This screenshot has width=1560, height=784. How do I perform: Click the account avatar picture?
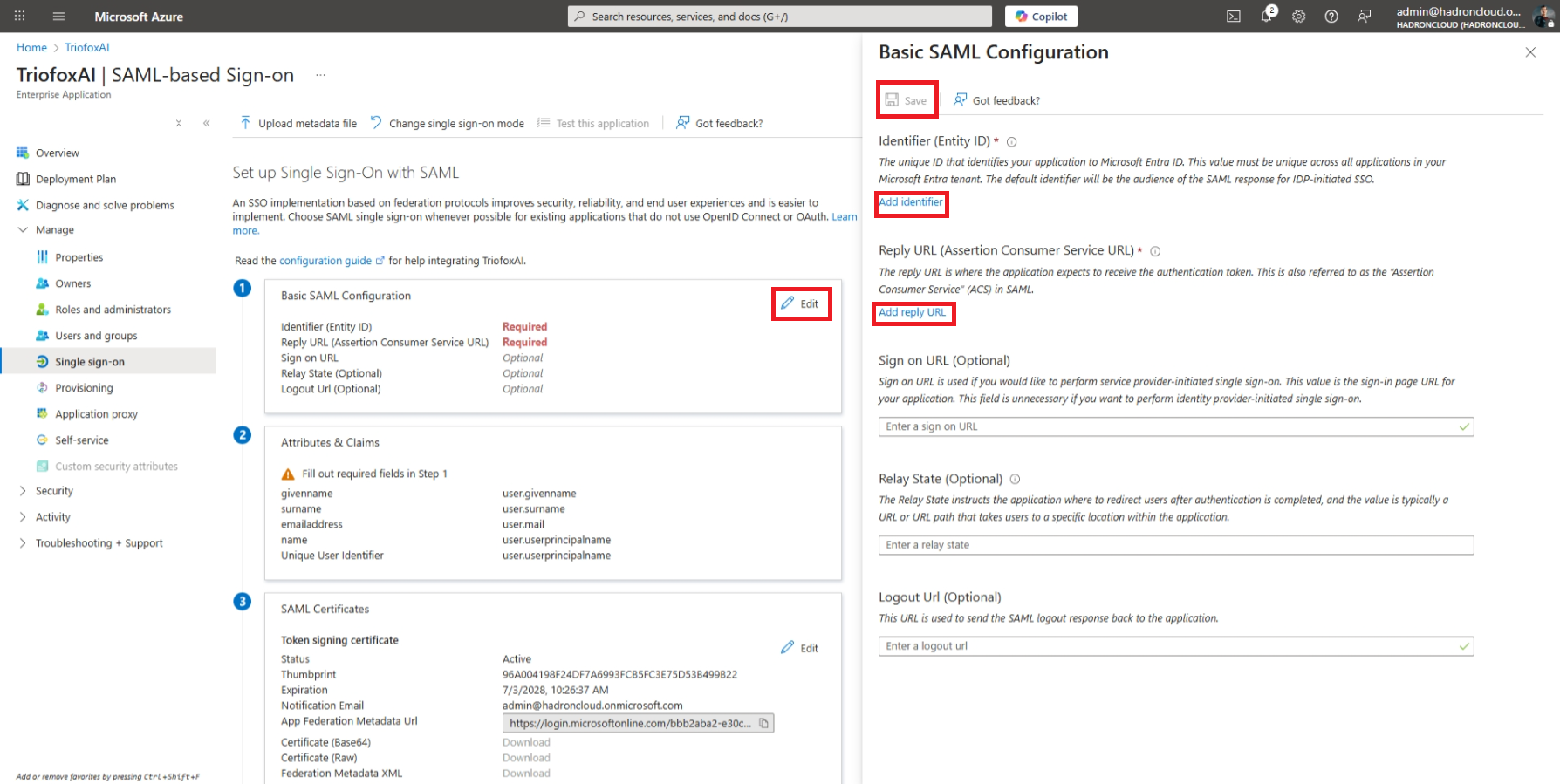tap(1544, 17)
